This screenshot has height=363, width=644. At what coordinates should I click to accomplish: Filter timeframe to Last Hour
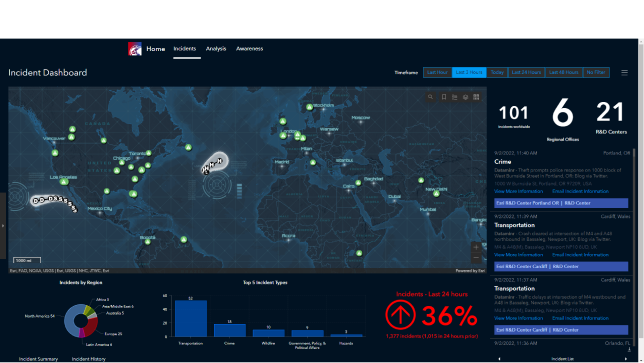tap(437, 72)
